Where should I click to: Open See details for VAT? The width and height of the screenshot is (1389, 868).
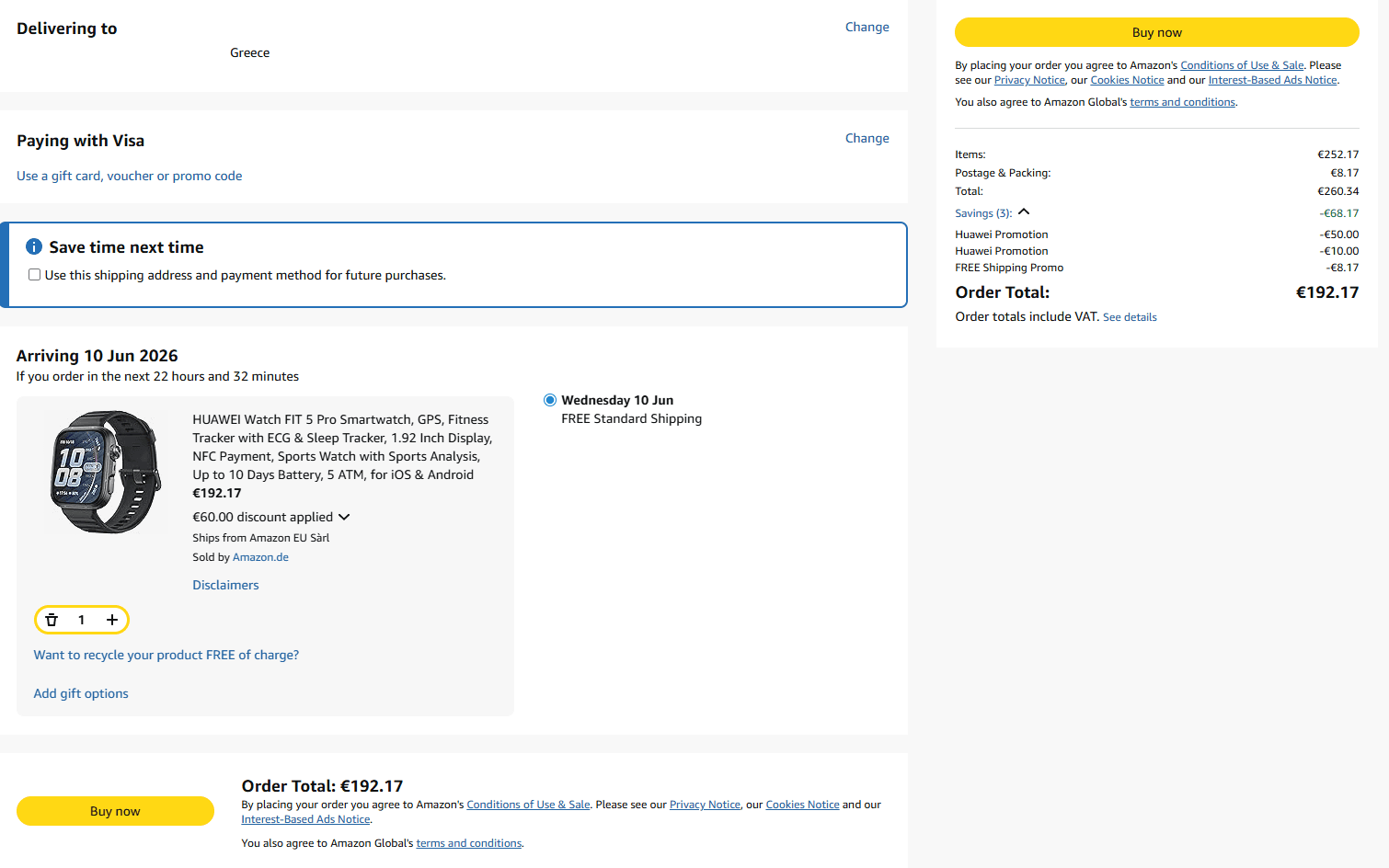point(1130,317)
